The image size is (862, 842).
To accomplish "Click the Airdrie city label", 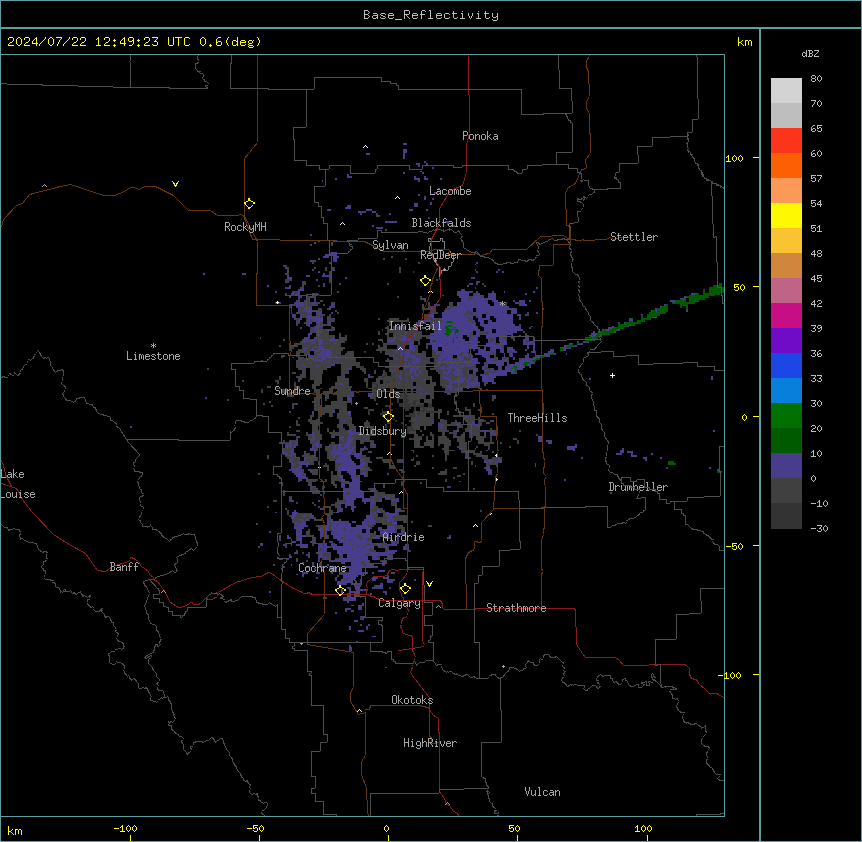I will tap(403, 538).
